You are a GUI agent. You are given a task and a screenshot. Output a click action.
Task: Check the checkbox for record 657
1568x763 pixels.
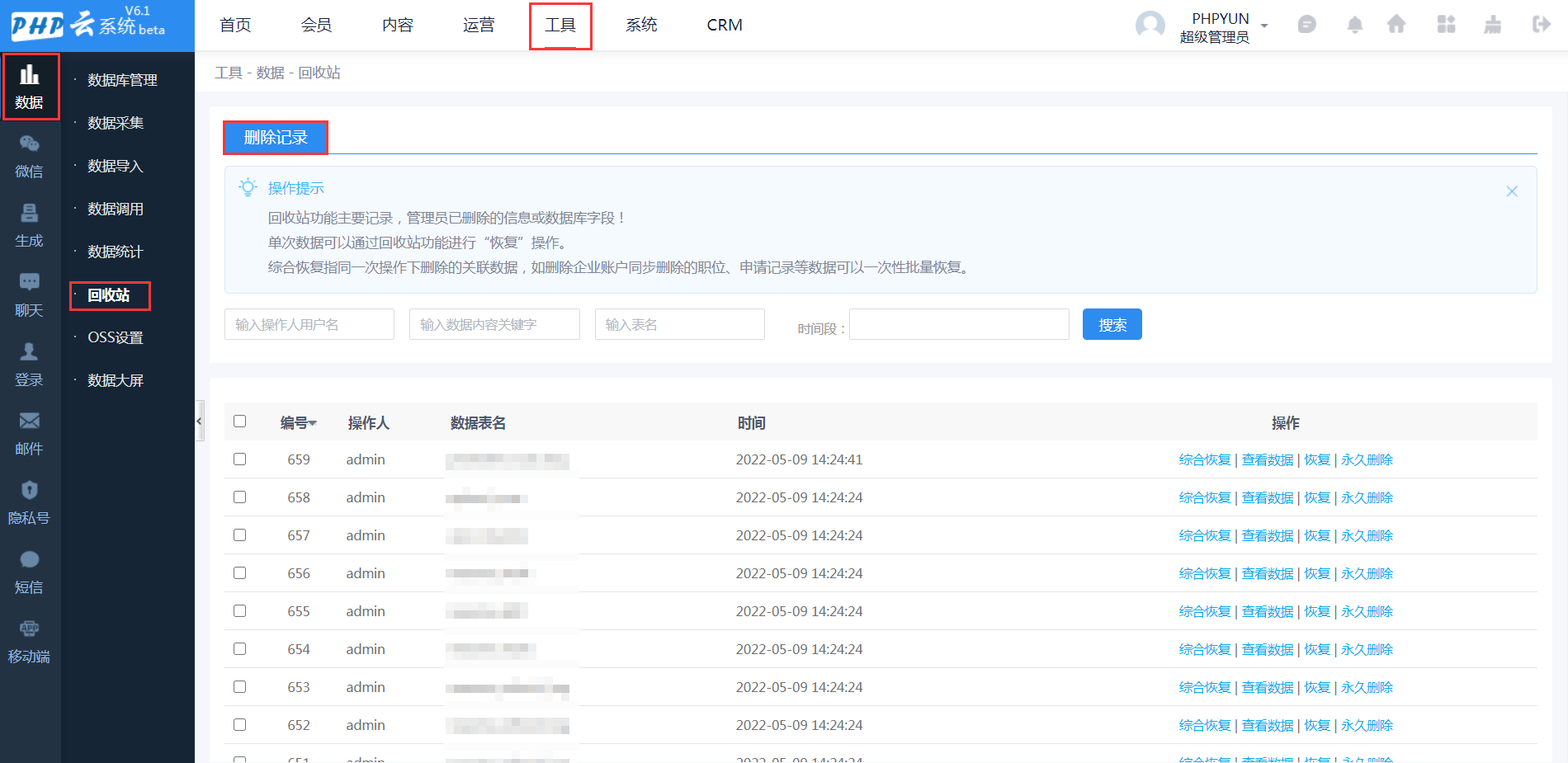click(240, 535)
